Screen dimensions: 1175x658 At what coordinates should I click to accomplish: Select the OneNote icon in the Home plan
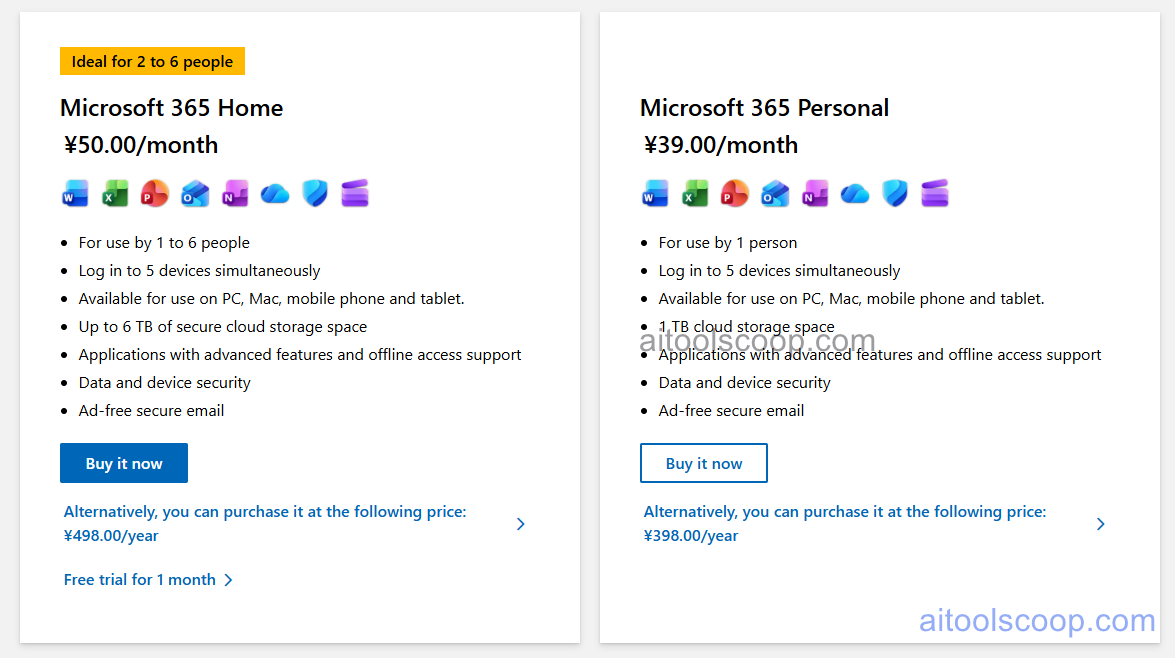(x=235, y=193)
